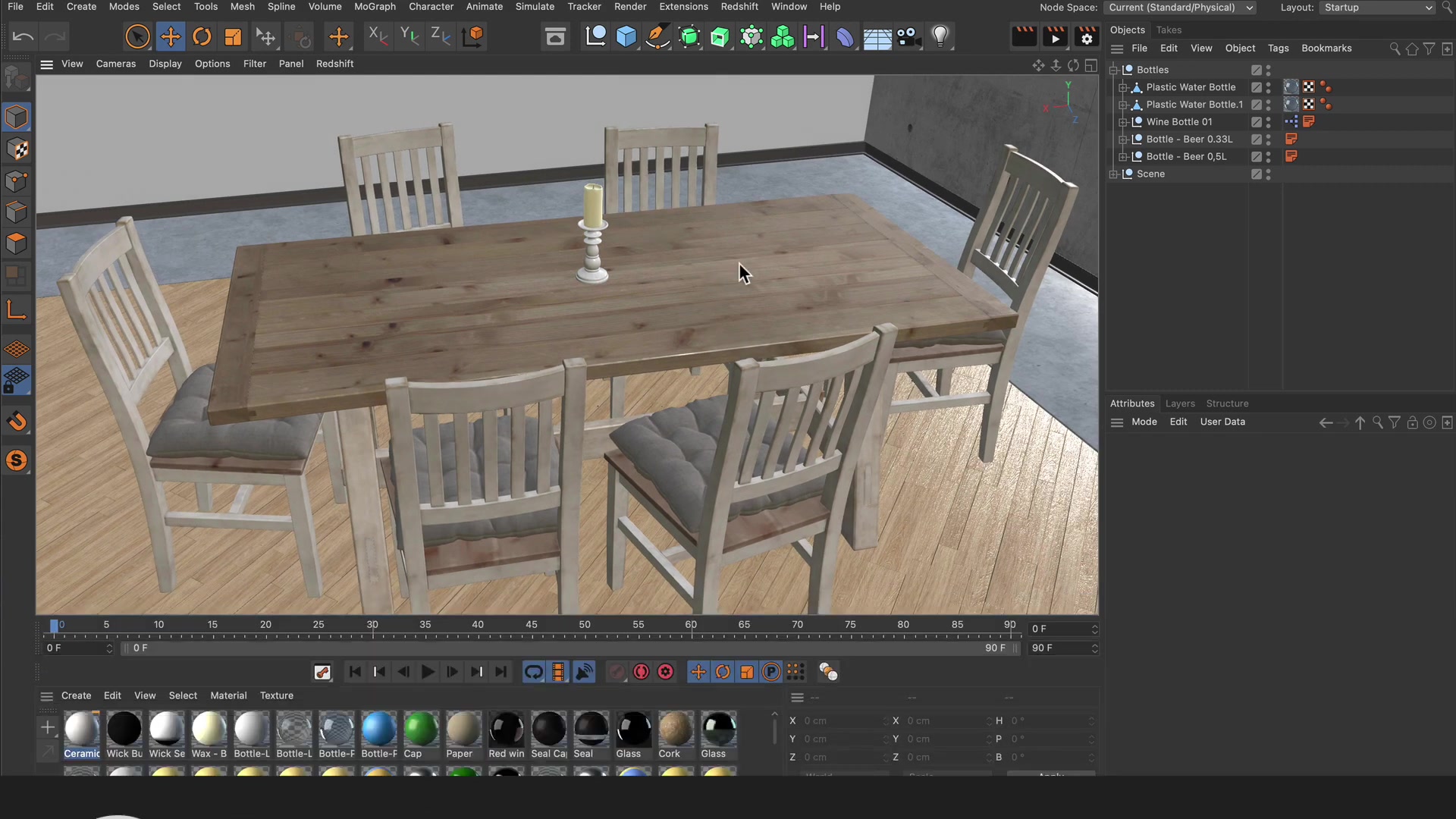
Task: Switch to Model mode in the left palette
Action: pyautogui.click(x=17, y=116)
